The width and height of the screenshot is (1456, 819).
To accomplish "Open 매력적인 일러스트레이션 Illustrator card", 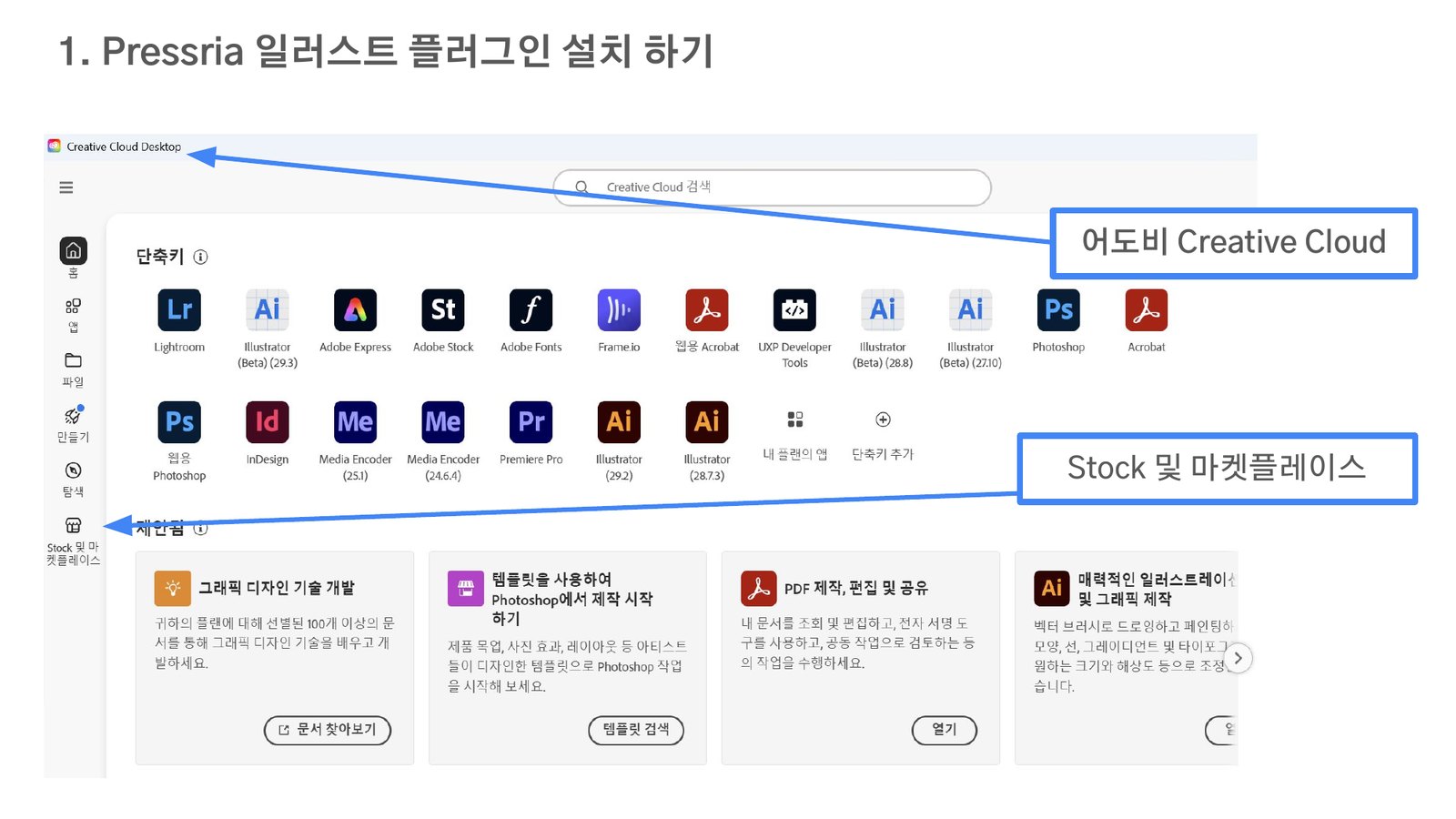I will [1127, 658].
